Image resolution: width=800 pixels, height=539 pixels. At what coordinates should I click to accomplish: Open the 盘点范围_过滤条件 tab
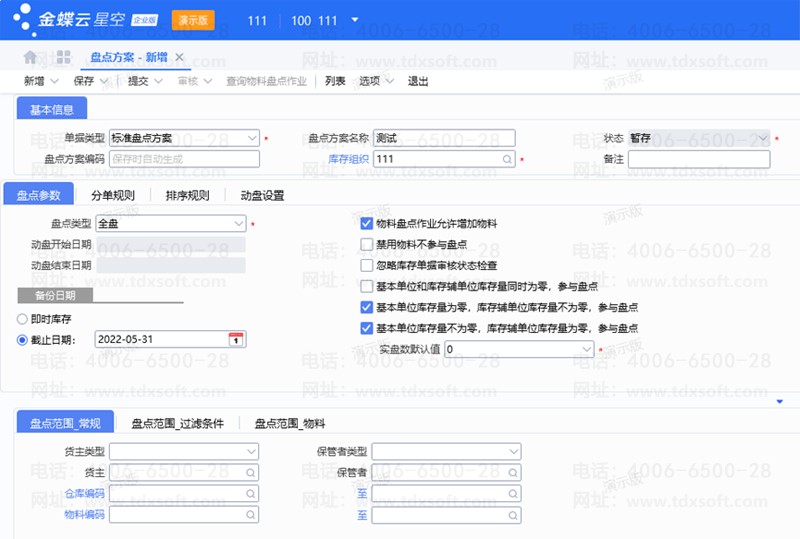click(178, 424)
